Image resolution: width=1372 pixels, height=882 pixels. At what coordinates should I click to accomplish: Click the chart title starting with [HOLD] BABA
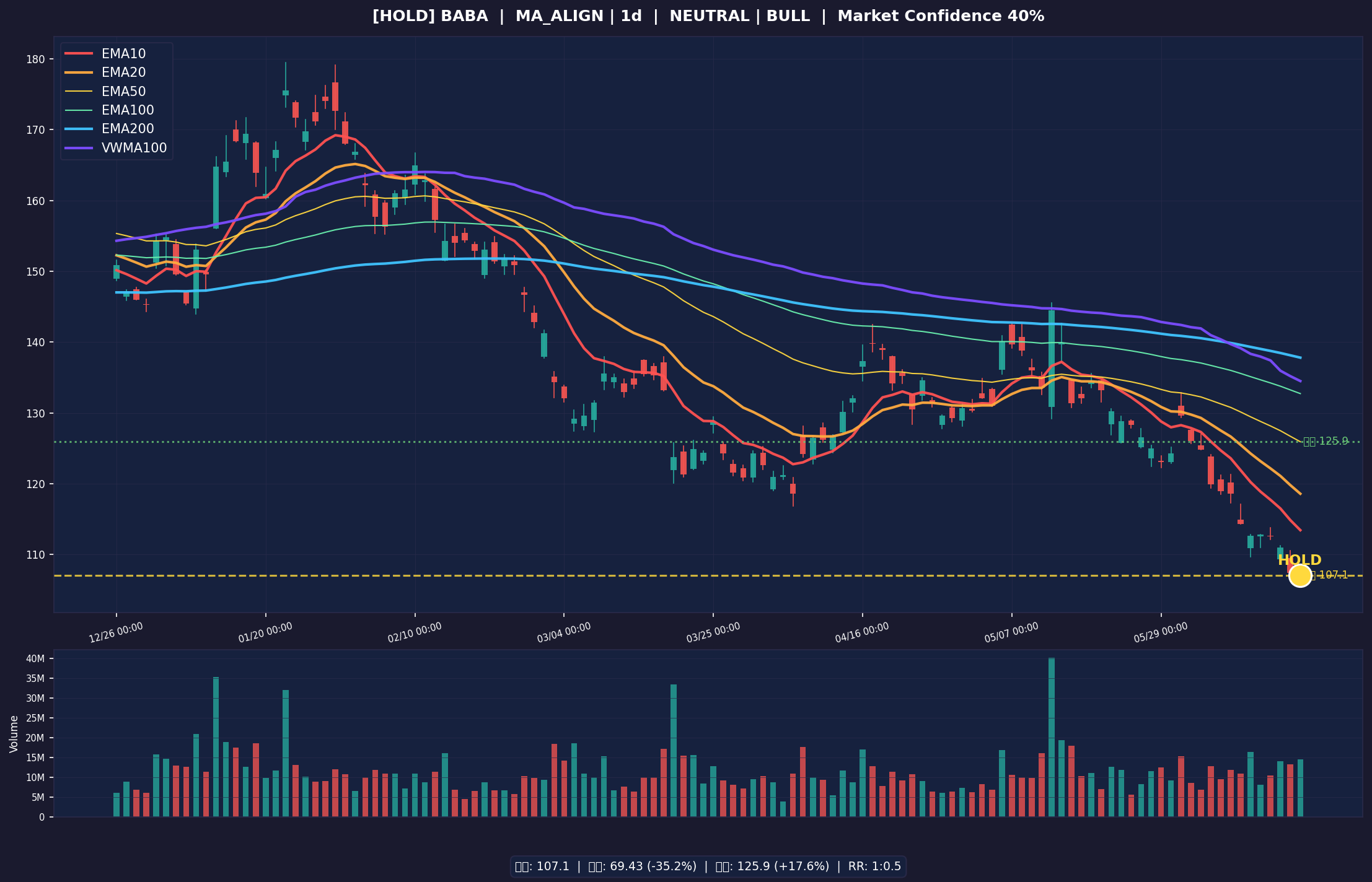click(708, 16)
